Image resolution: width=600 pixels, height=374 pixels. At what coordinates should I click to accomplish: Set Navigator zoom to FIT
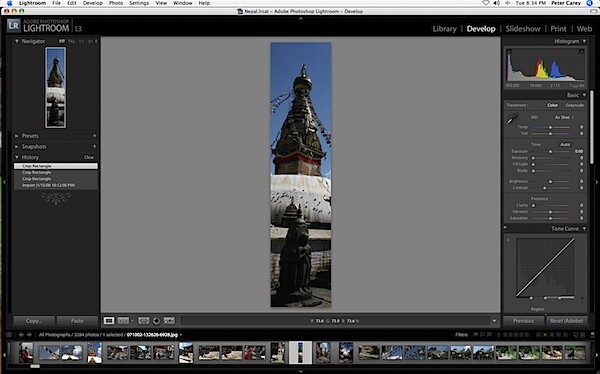point(62,41)
